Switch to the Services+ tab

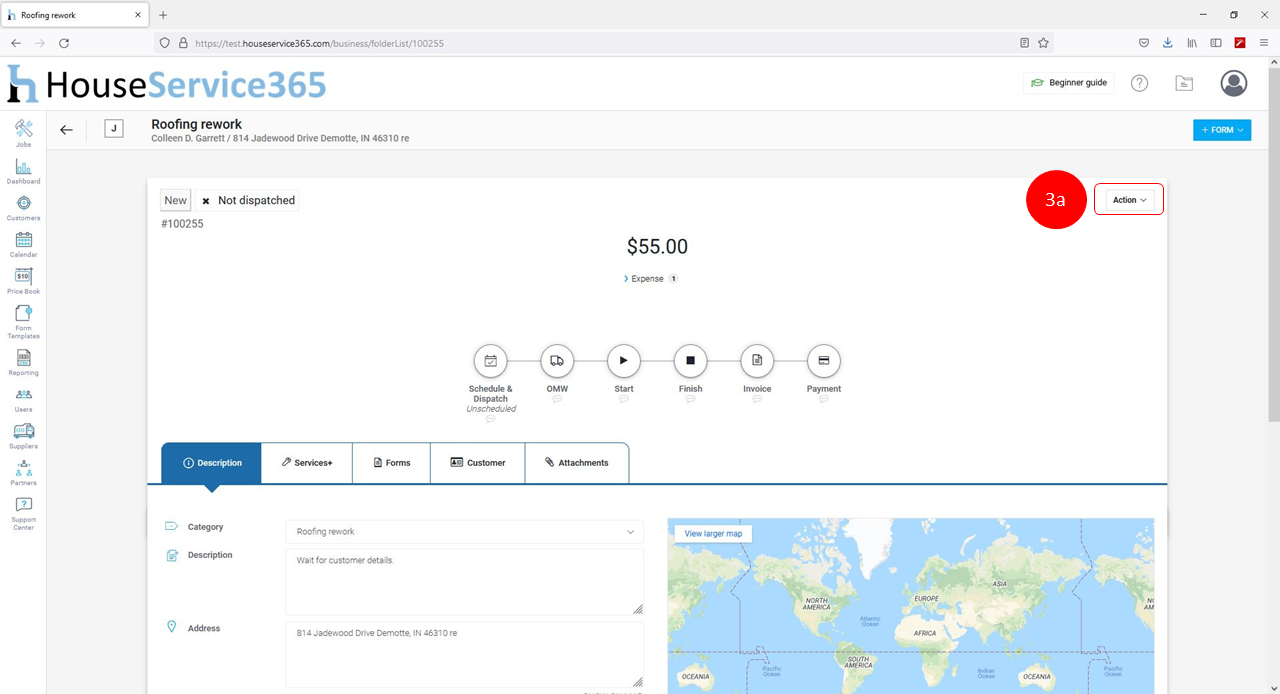[307, 463]
